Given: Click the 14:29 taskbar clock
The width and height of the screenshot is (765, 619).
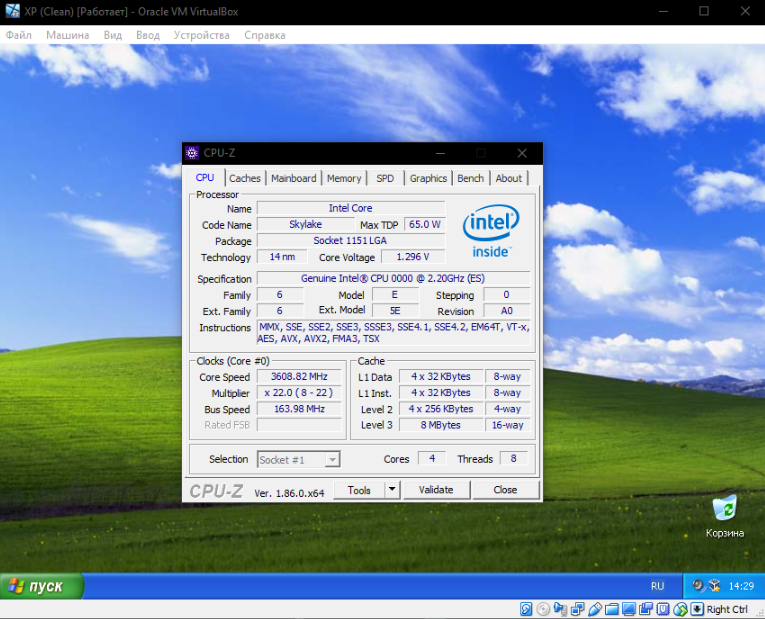Looking at the screenshot, I should 741,586.
